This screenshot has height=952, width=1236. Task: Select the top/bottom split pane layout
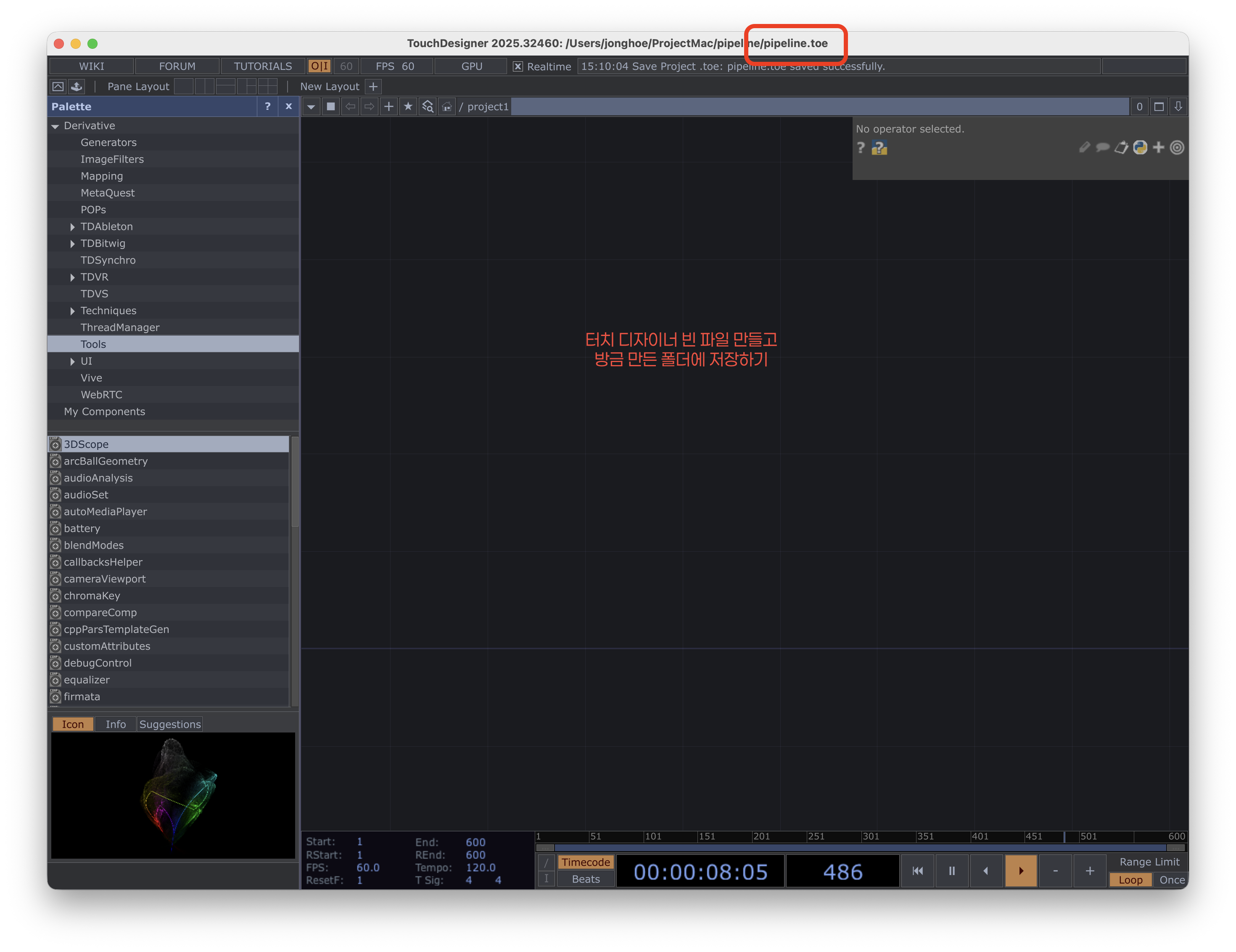(225, 87)
